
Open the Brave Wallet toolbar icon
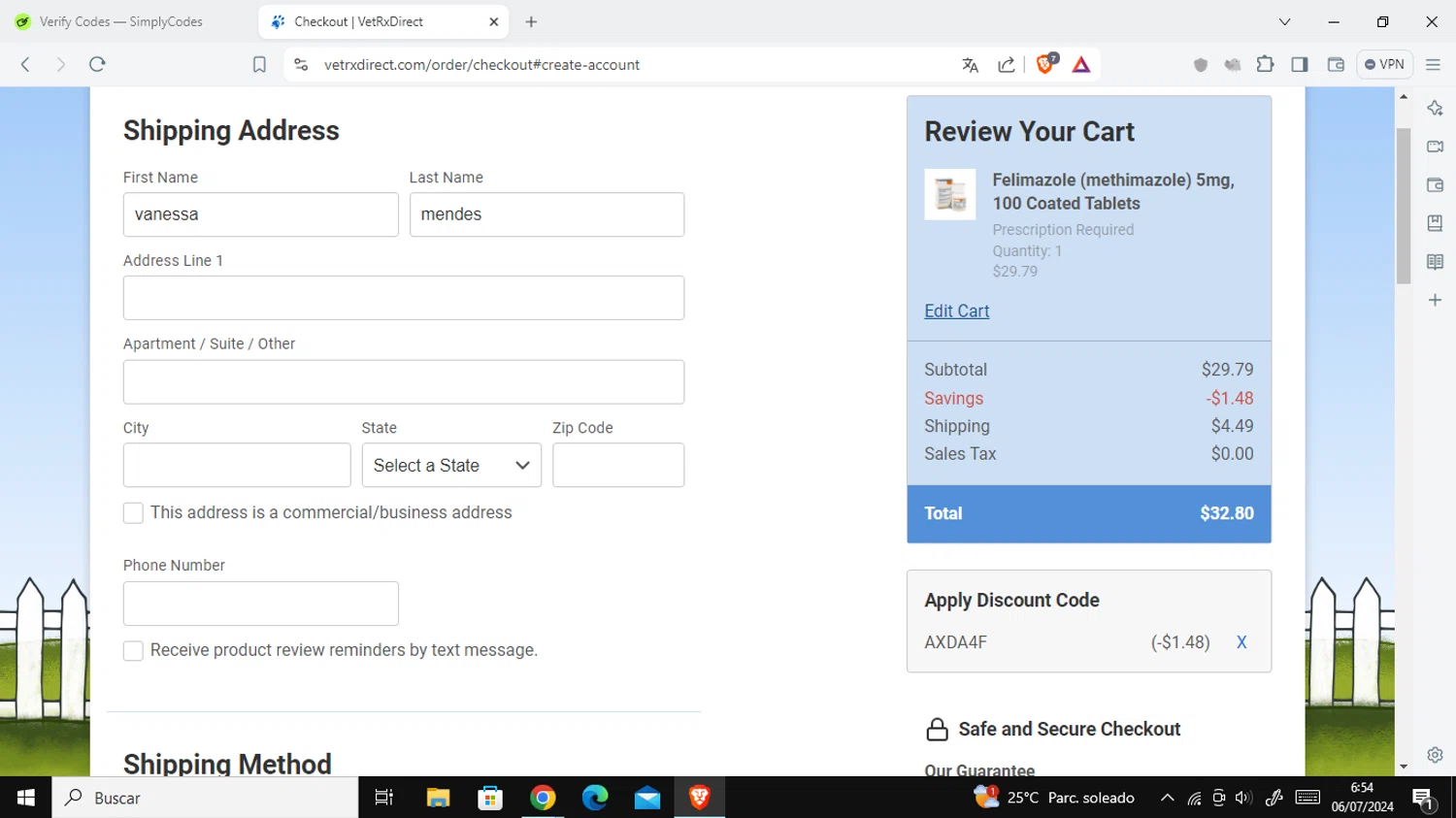pos(1336,65)
